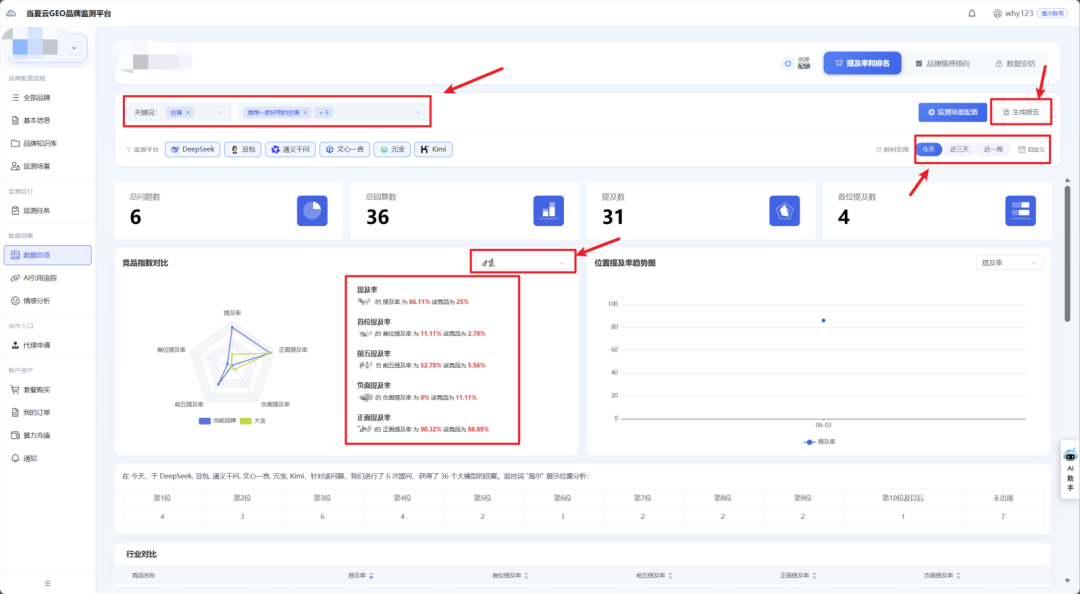Remove the 推荐一款好用的空调 question tag
Image resolution: width=1080 pixels, height=594 pixels.
(x=306, y=112)
